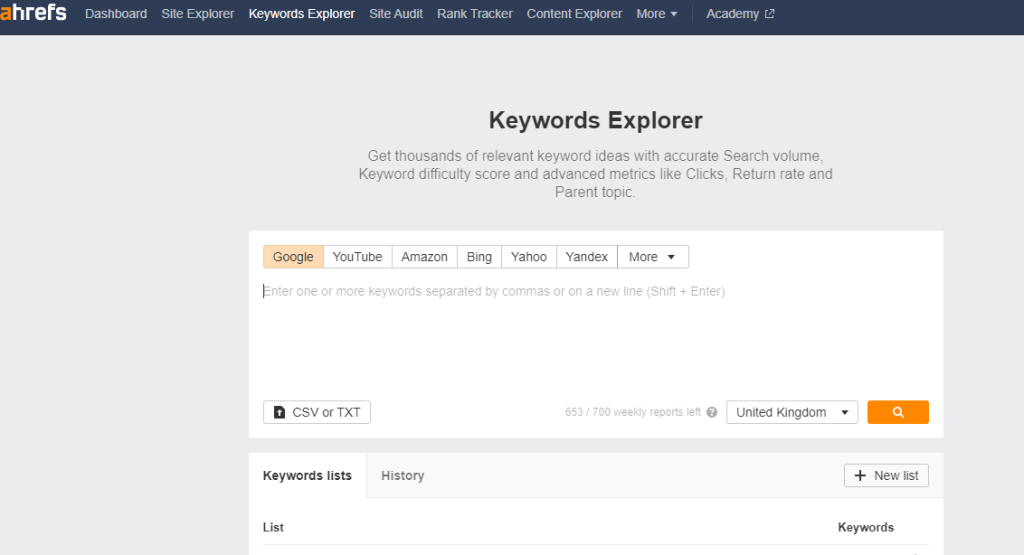Focus the keywords input field
This screenshot has height=555, width=1024.
coord(596,336)
